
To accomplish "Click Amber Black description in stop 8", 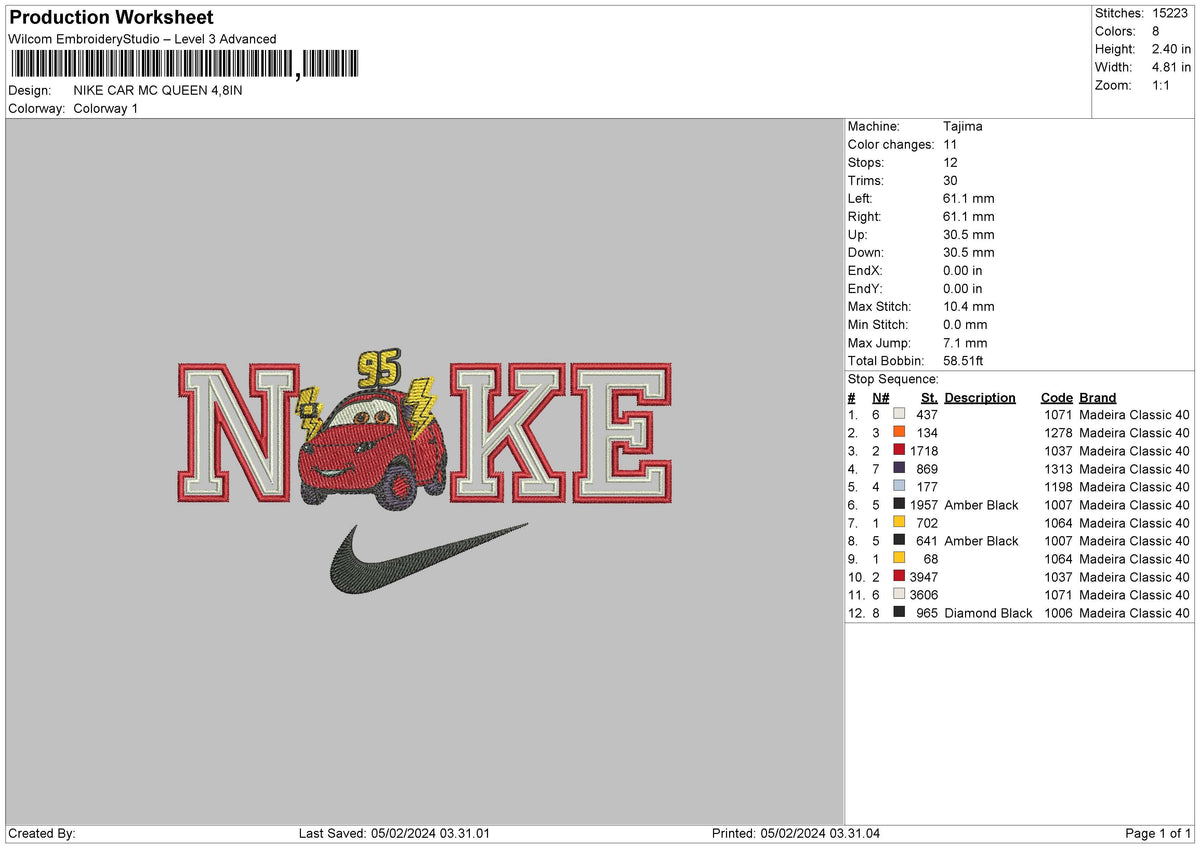I will pyautogui.click(x=981, y=541).
